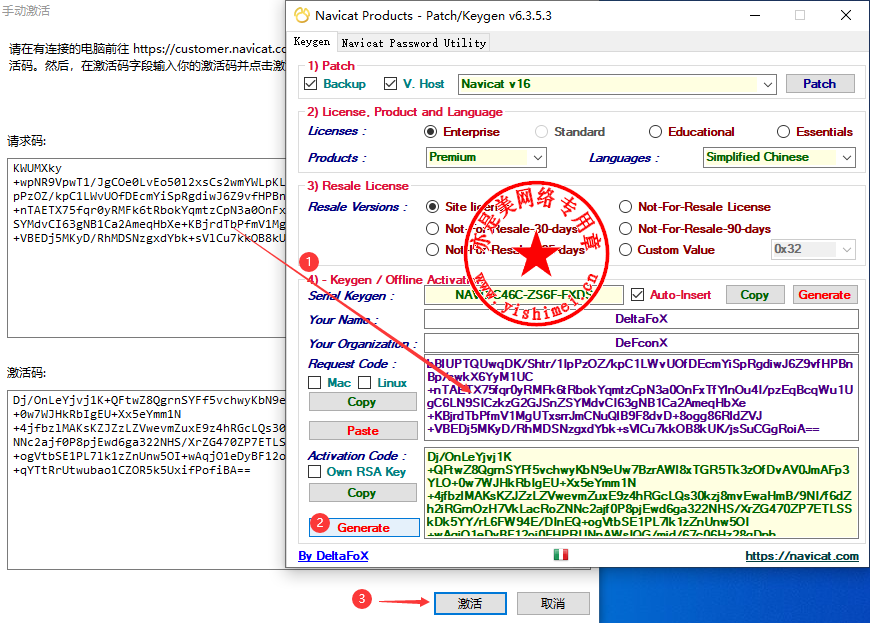Click Copy under Request Code

362,402
